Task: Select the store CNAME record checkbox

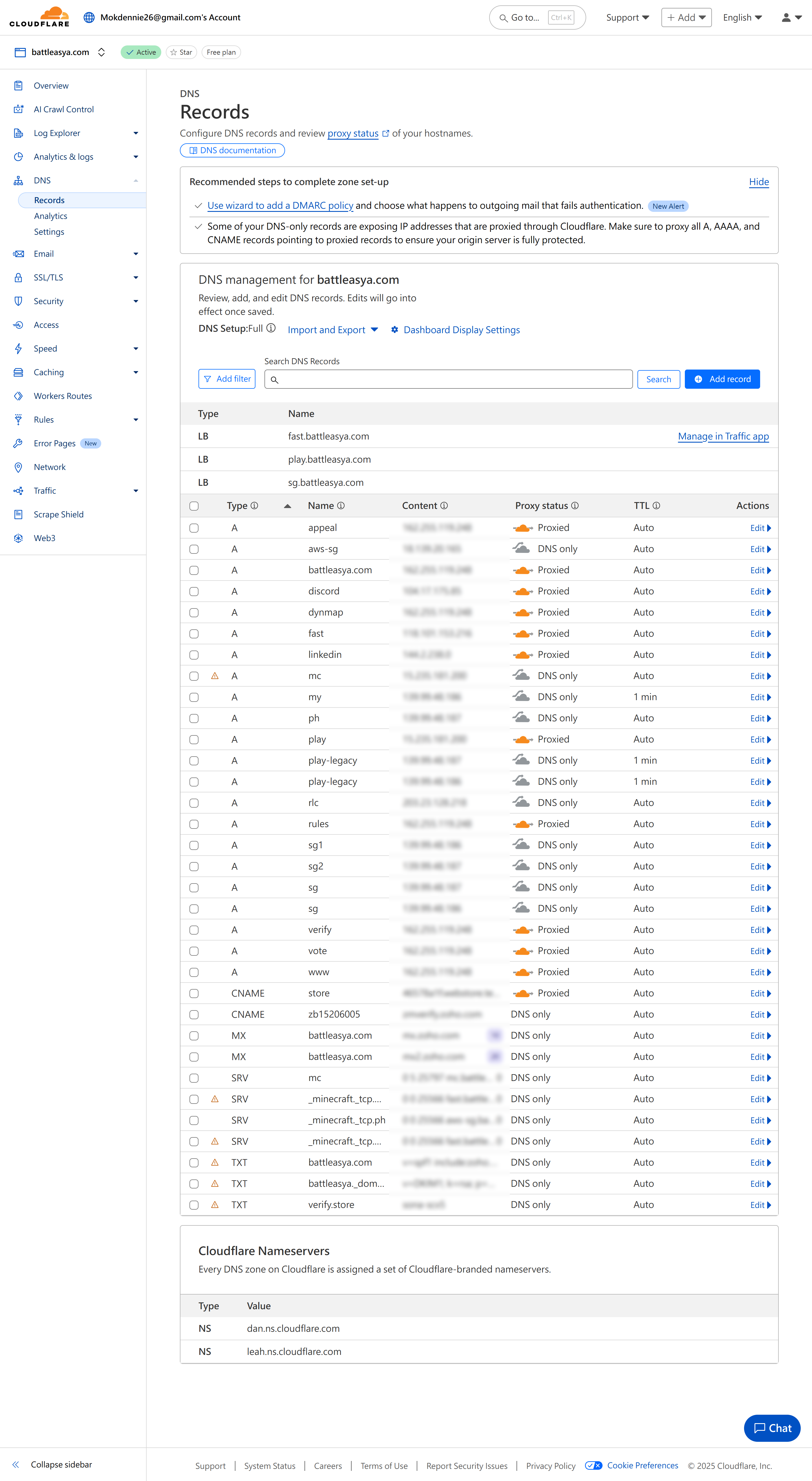Action: point(194,994)
